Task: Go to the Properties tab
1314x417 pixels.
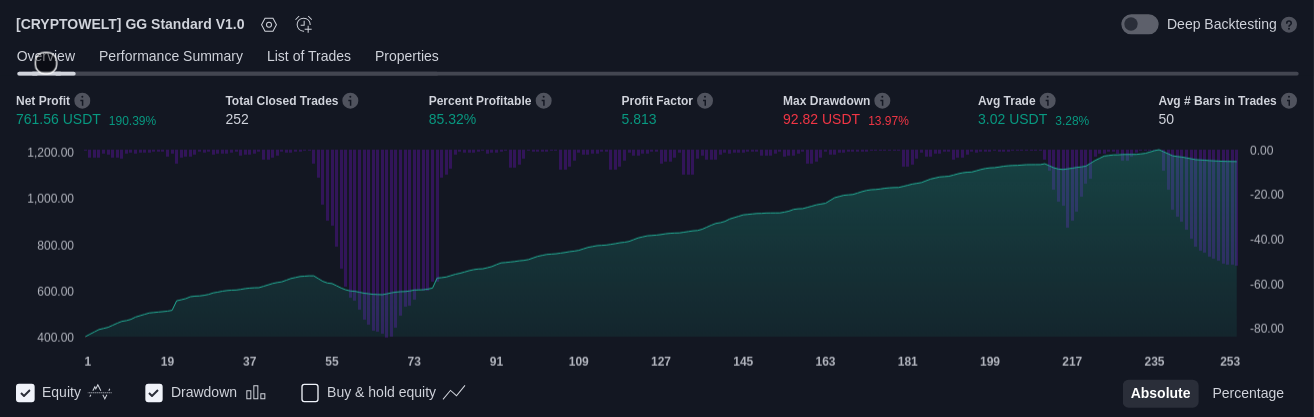Action: [407, 56]
